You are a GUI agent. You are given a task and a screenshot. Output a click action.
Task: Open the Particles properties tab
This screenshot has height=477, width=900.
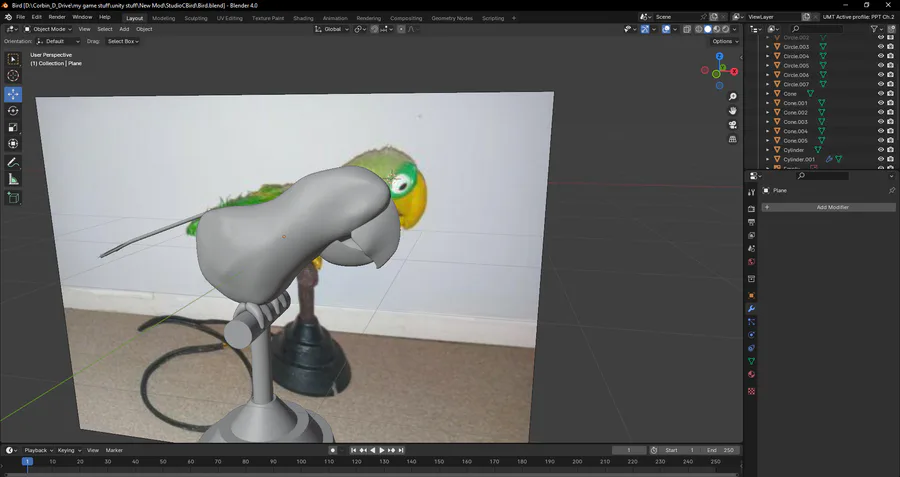click(751, 322)
